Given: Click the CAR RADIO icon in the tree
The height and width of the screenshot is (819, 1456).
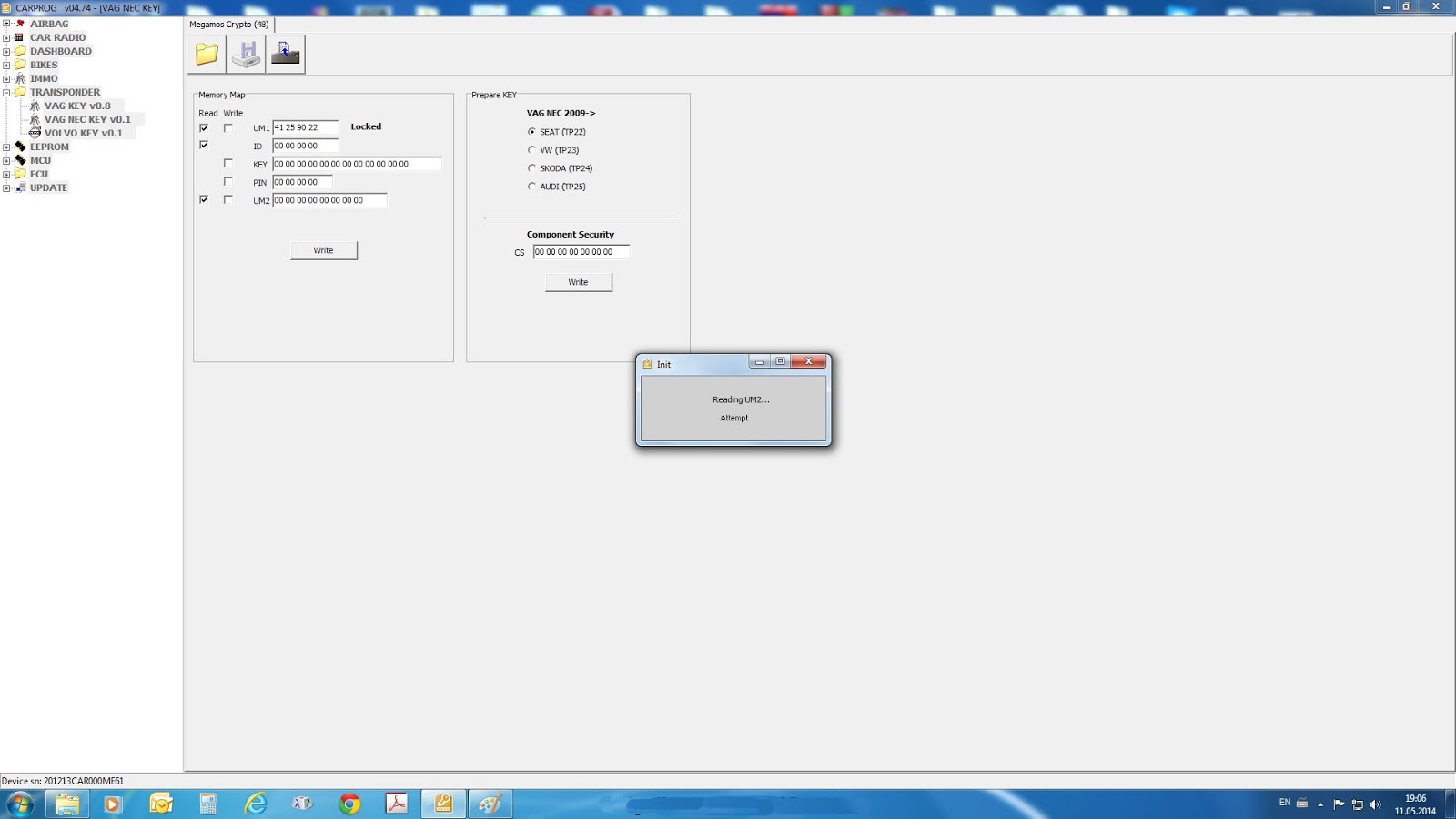Looking at the screenshot, I should point(21,37).
